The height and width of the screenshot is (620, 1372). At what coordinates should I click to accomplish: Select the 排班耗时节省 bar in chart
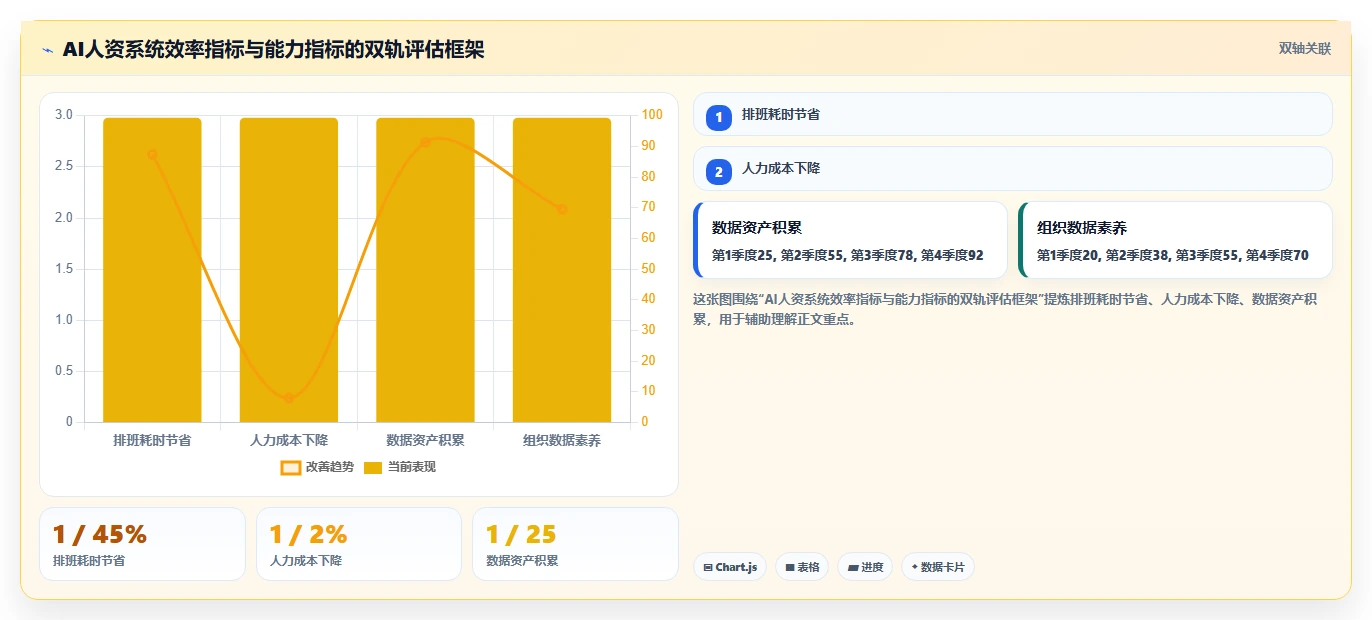pyautogui.click(x=152, y=270)
